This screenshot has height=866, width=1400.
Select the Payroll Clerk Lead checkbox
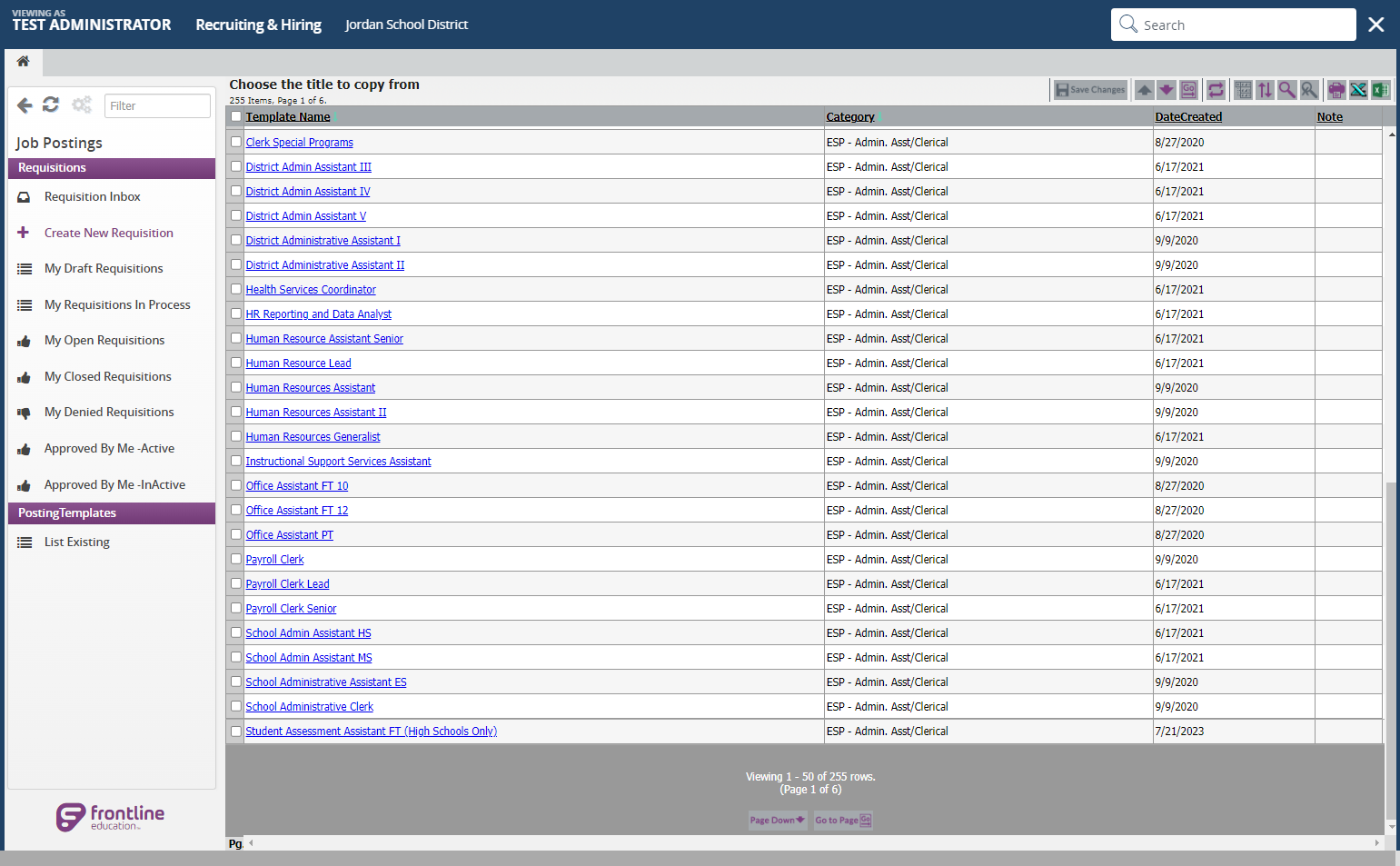coord(236,583)
